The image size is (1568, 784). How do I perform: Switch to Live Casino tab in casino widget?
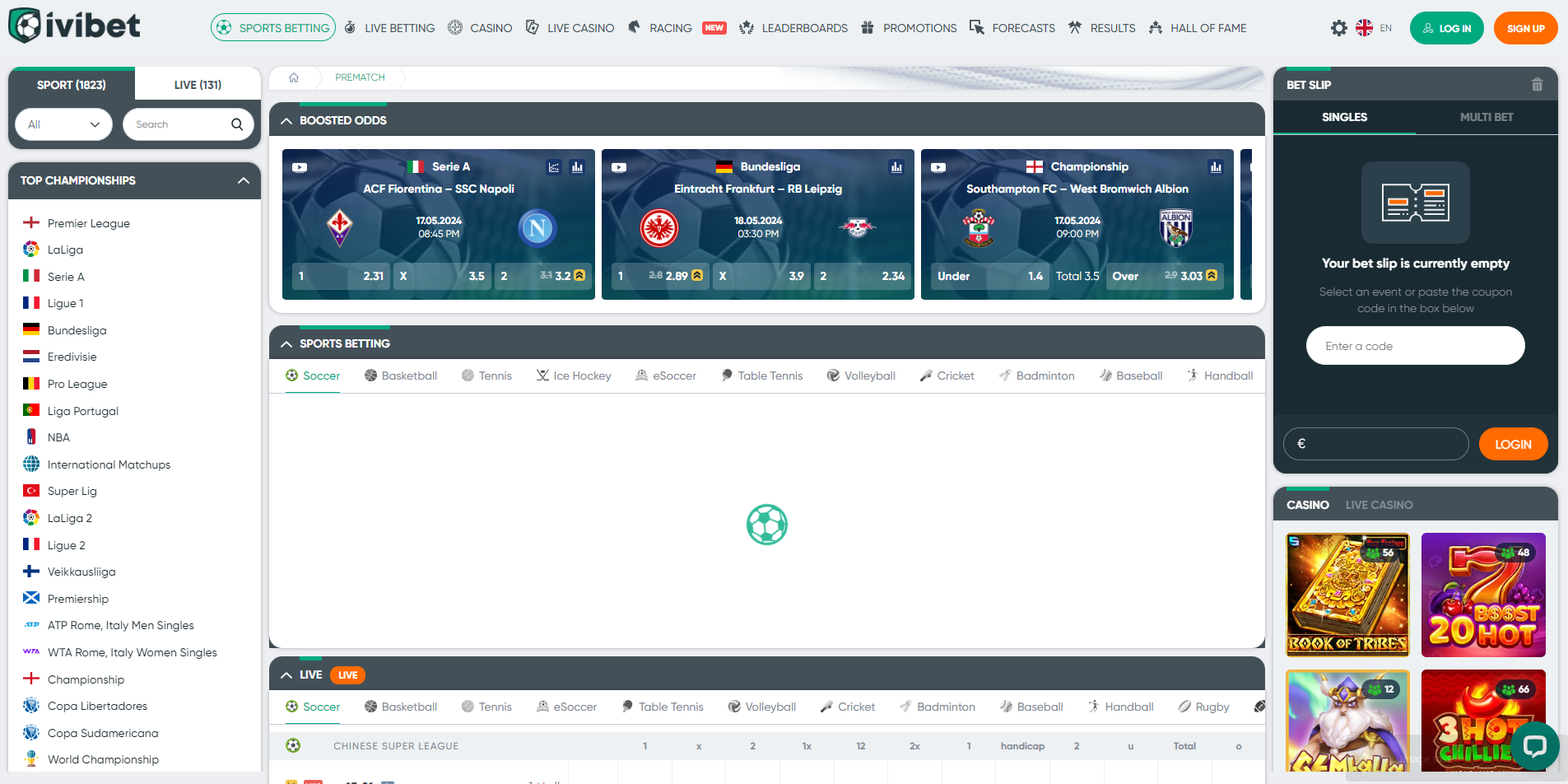1379,505
